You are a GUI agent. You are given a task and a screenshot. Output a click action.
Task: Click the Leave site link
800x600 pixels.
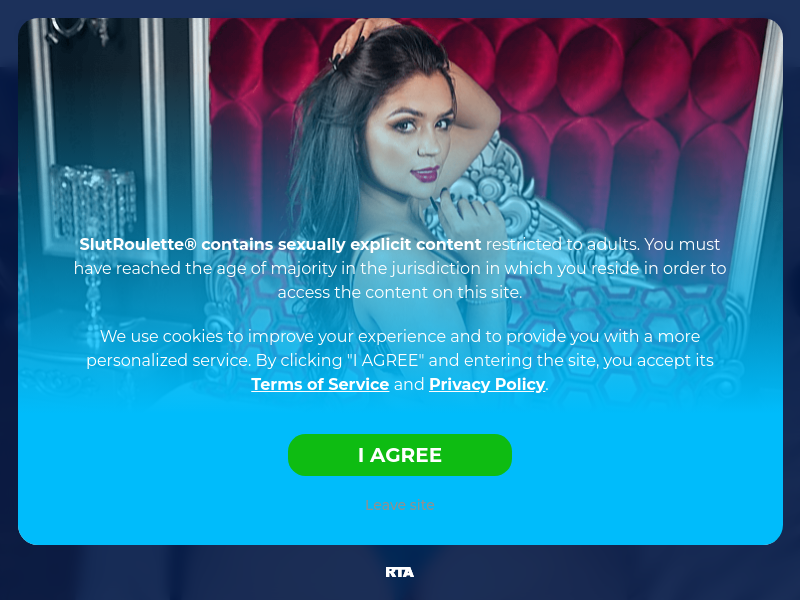pos(399,505)
